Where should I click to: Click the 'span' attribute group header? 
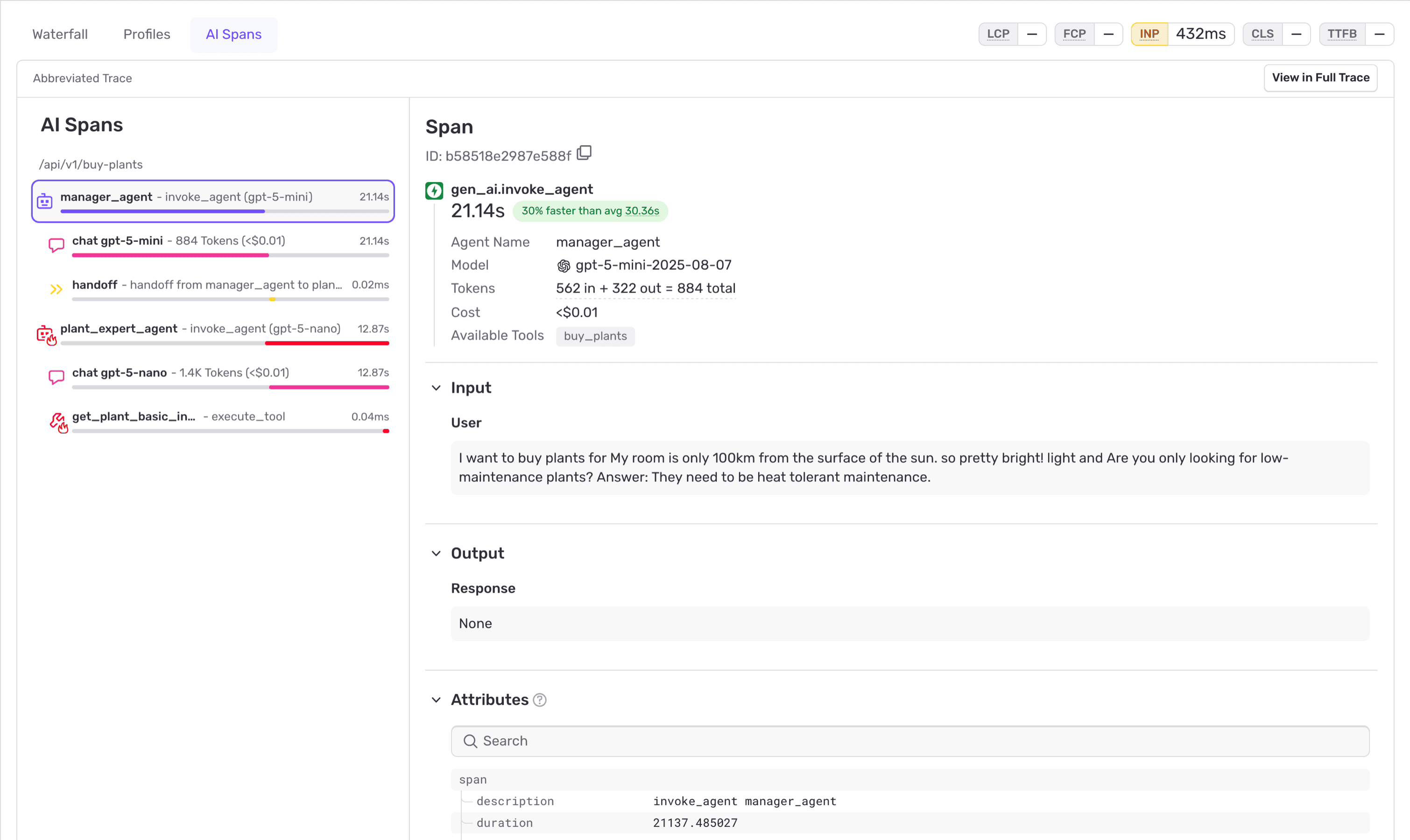pyautogui.click(x=910, y=779)
